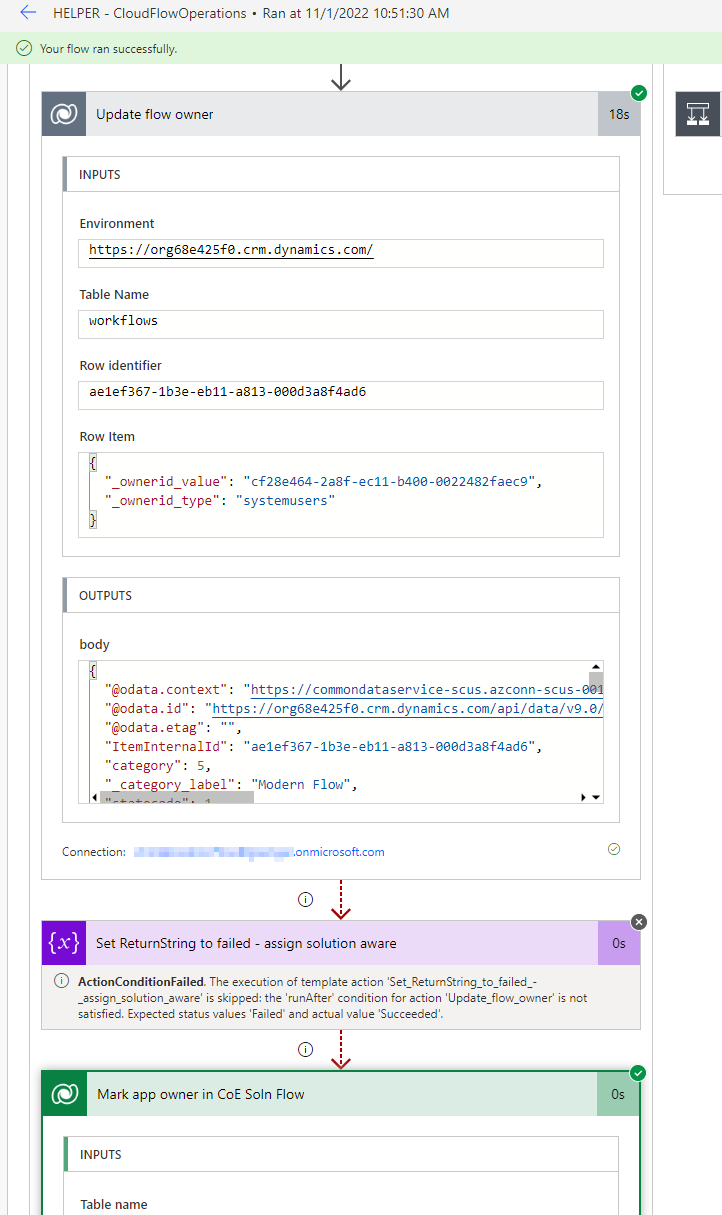Viewport: 722px width, 1215px height.
Task: Click the verified check beside the connection
Action: click(x=614, y=849)
